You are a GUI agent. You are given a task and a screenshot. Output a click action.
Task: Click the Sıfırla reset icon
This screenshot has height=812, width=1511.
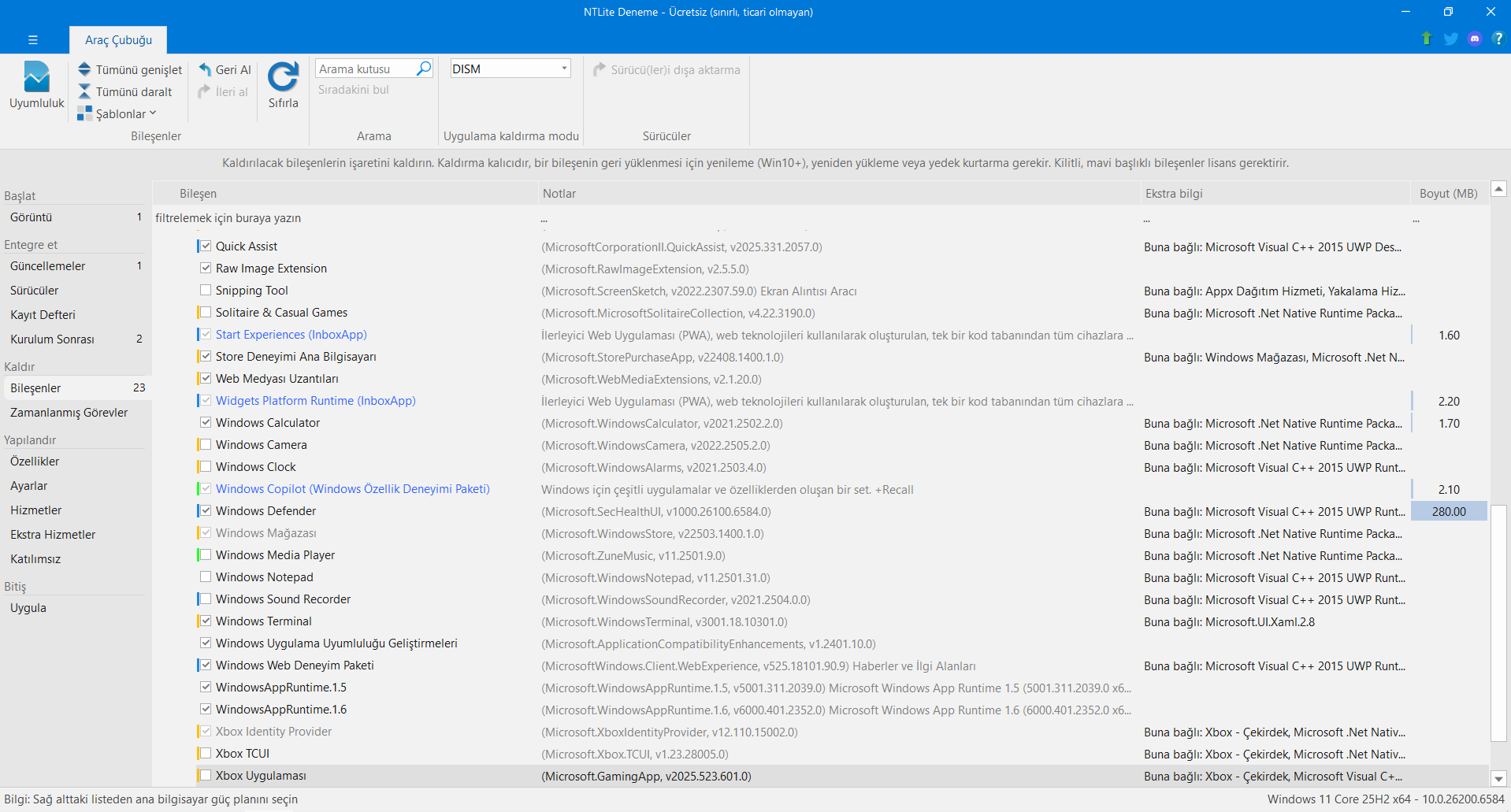283,77
